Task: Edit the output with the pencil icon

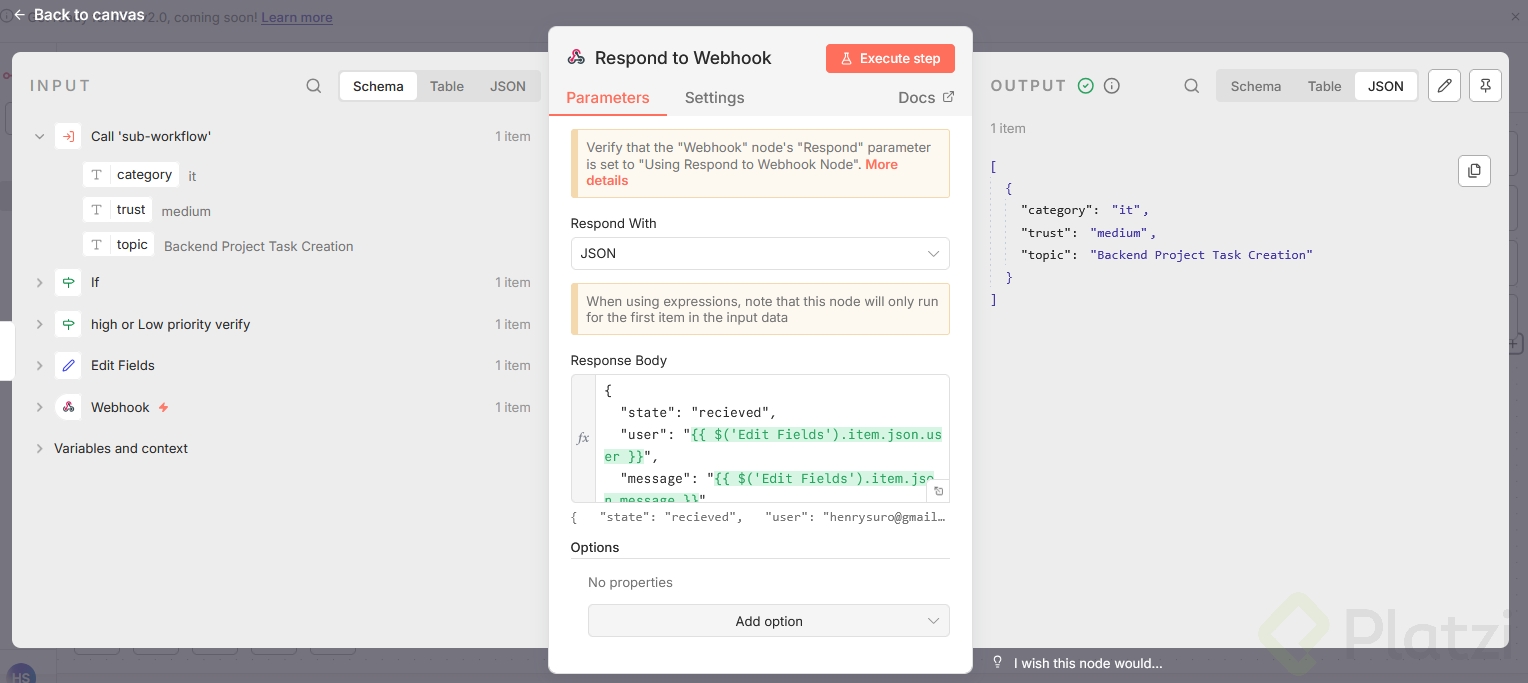Action: point(1443,86)
